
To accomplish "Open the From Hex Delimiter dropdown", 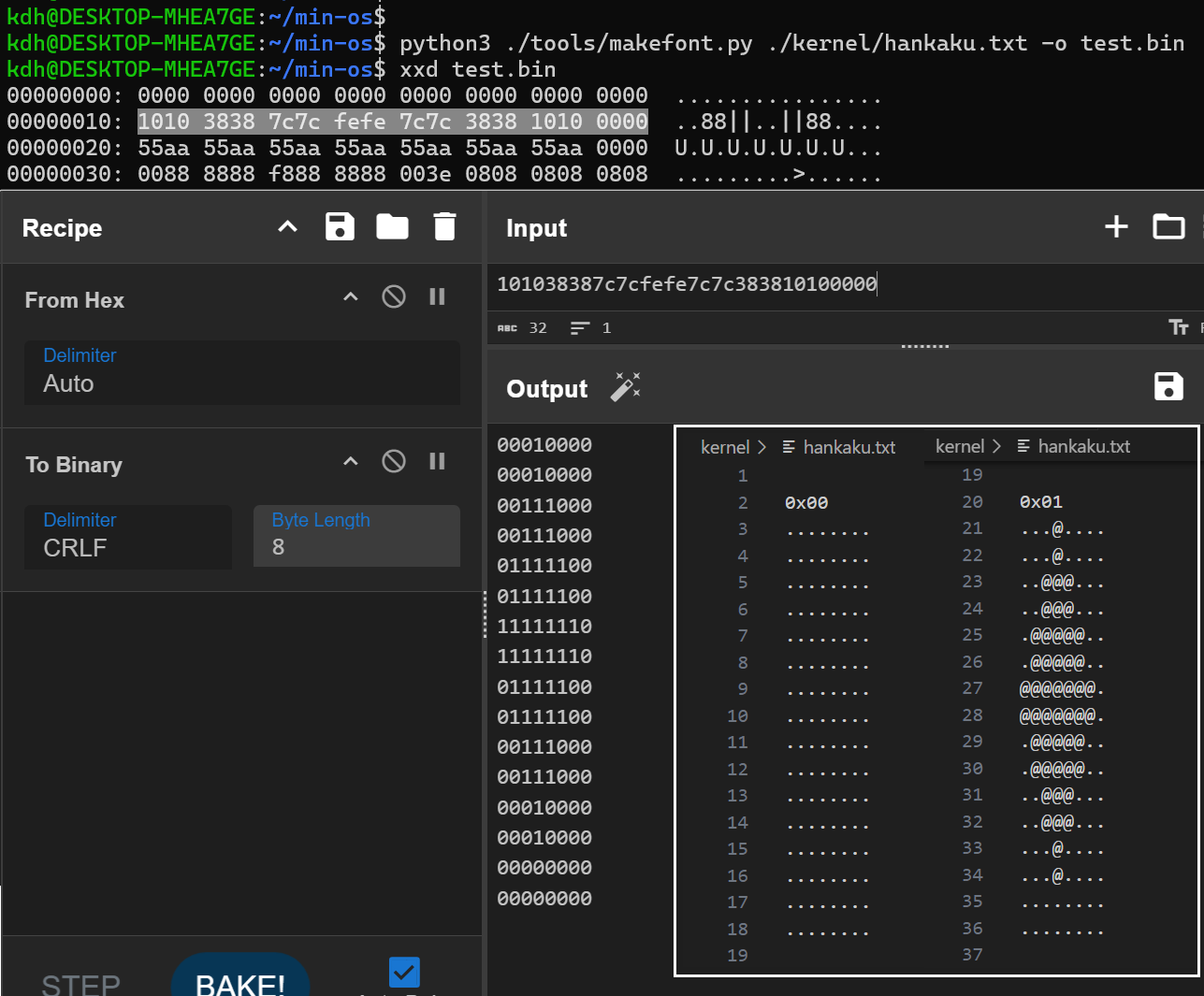I will 241,372.
